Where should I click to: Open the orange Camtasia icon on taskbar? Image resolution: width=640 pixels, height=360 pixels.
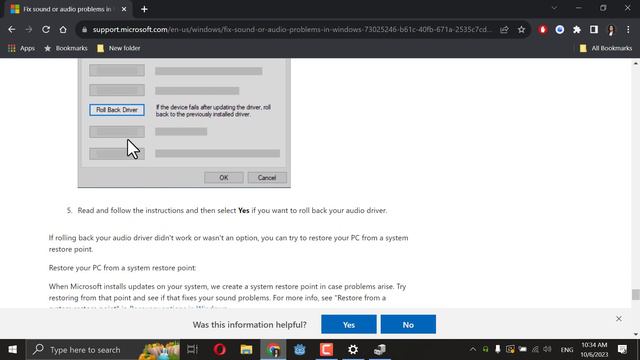pyautogui.click(x=326, y=350)
